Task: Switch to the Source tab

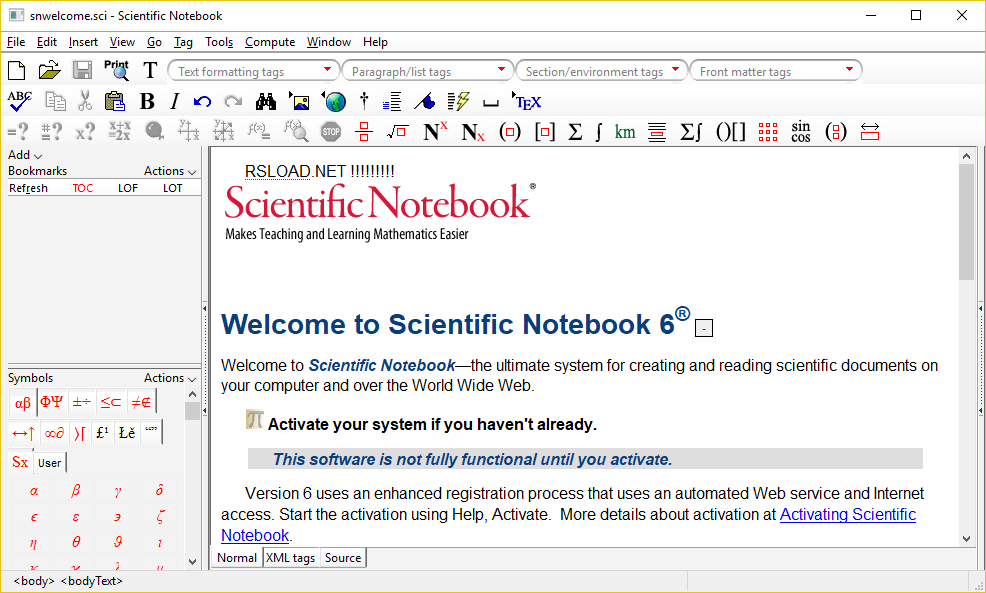Action: coord(342,557)
